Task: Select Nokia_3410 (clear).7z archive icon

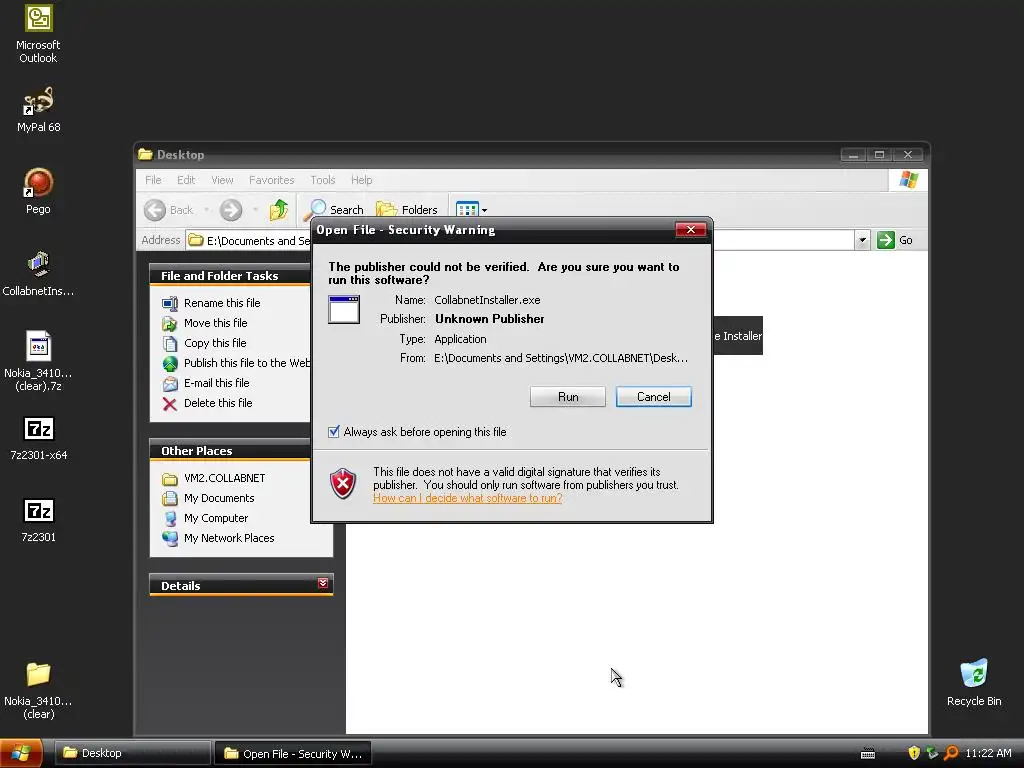Action: (38, 361)
